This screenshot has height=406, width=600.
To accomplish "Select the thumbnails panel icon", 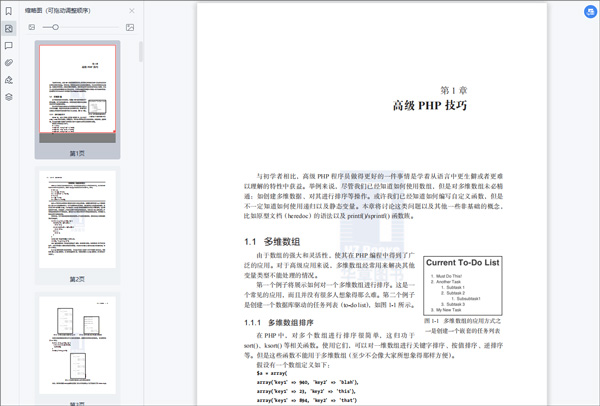I will click(x=8, y=28).
